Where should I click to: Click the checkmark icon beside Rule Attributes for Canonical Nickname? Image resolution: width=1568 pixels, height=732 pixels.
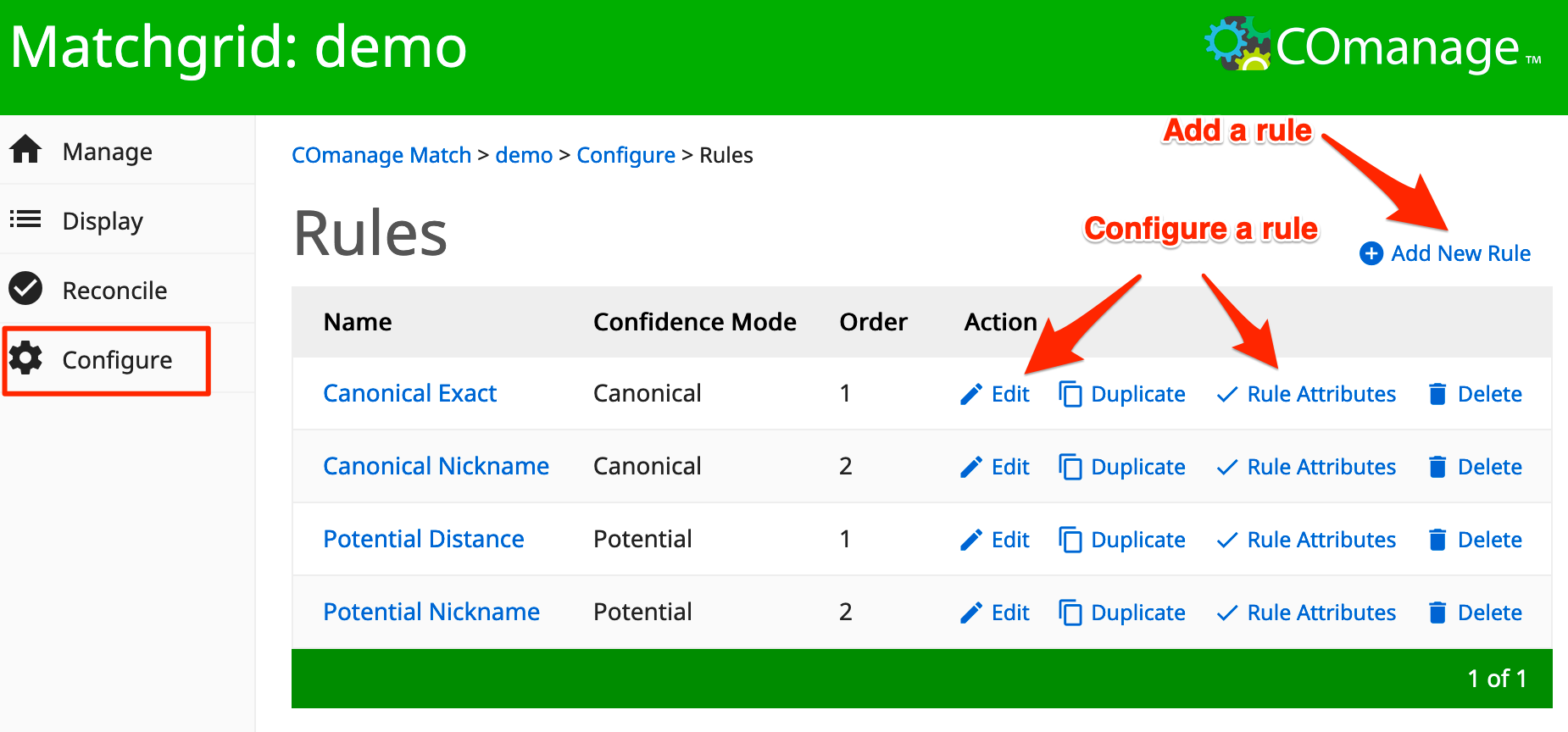click(x=1226, y=466)
